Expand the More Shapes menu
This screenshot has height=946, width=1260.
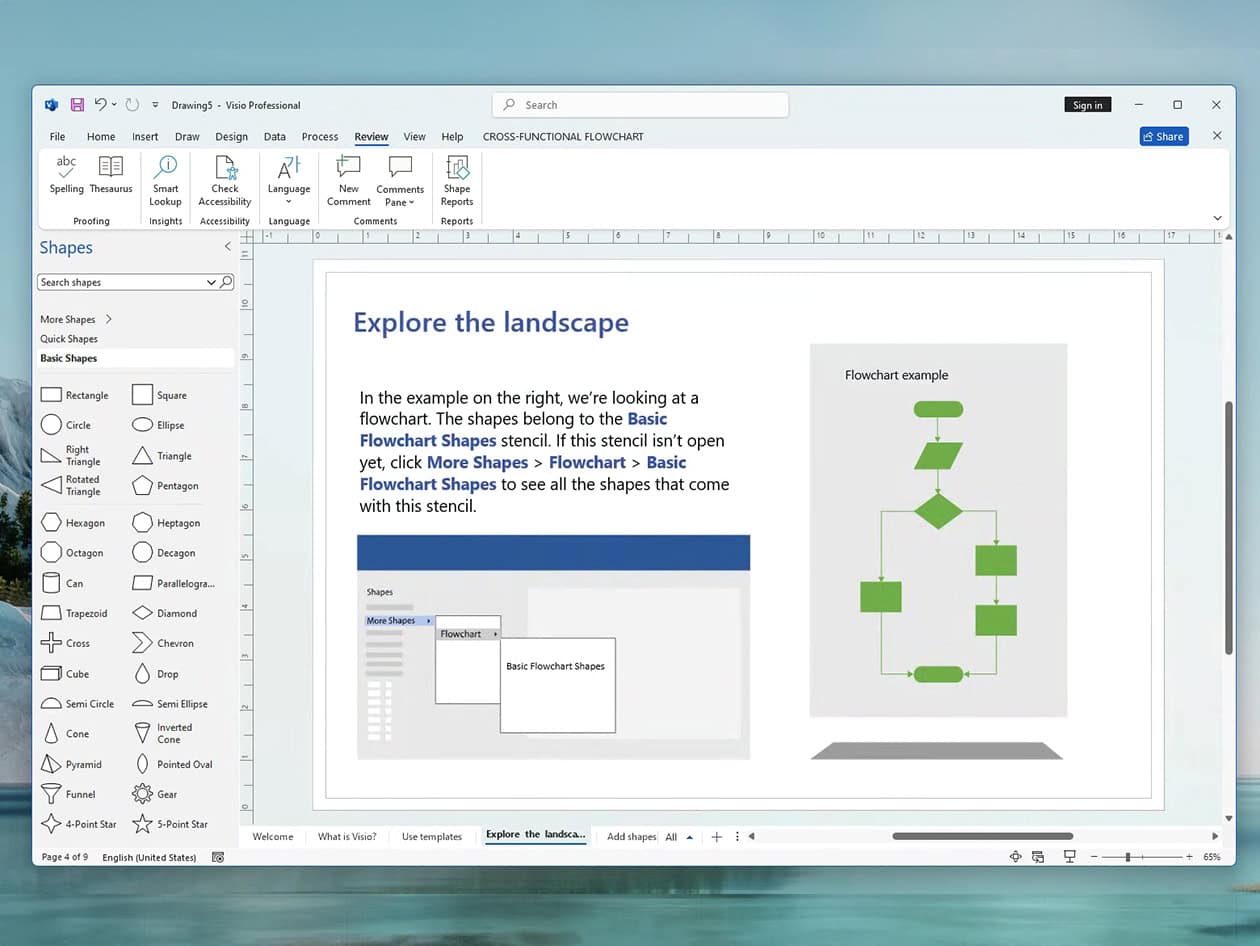click(x=69, y=318)
